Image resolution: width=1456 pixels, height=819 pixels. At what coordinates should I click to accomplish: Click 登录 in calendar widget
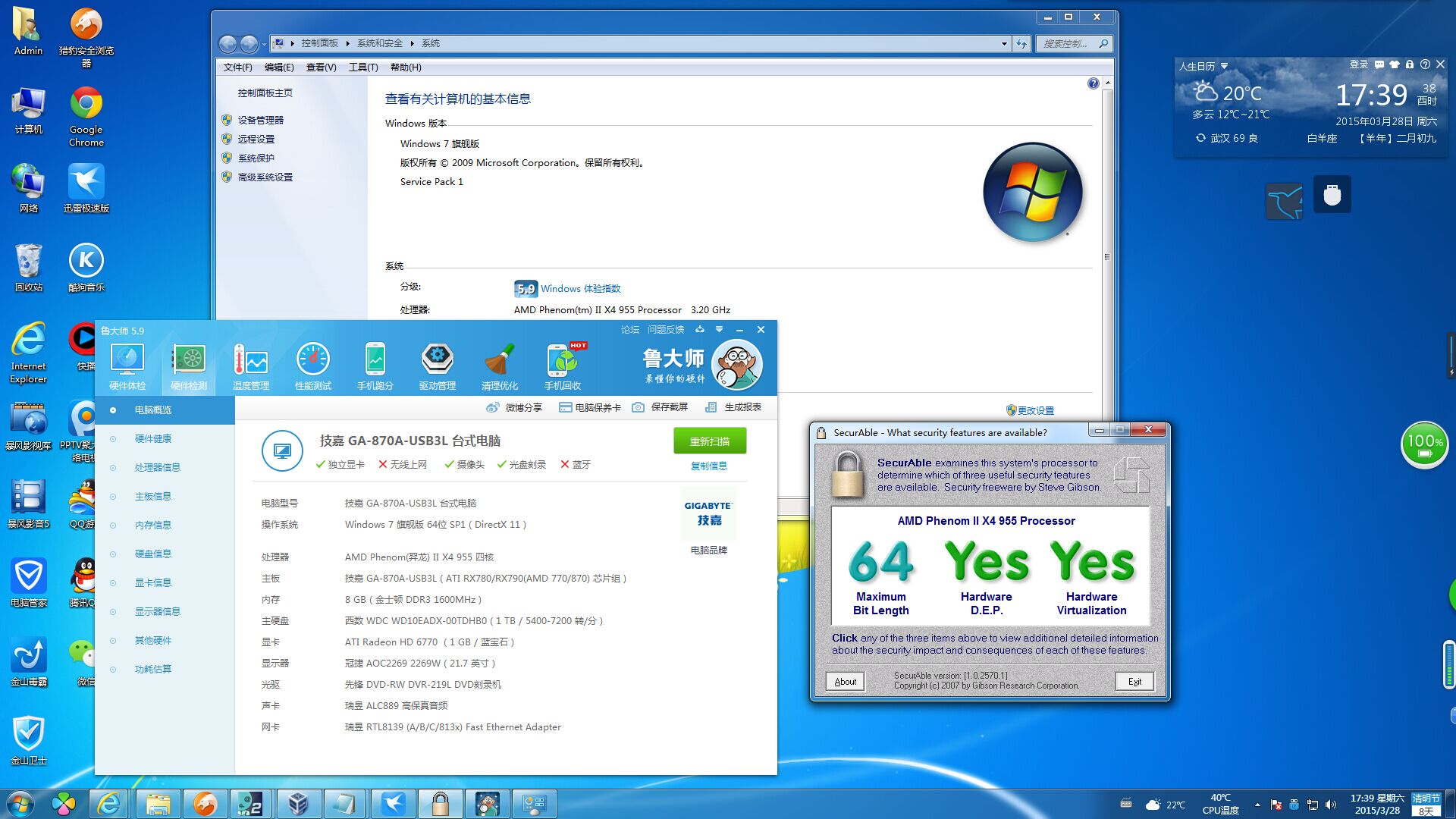[1359, 65]
